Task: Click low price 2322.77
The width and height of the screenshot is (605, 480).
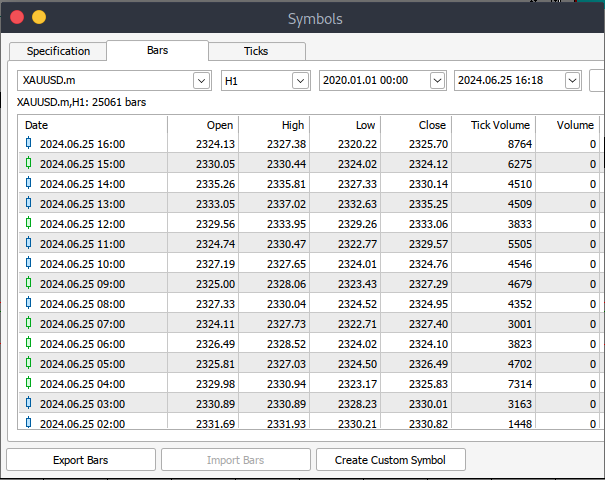Action: point(357,244)
